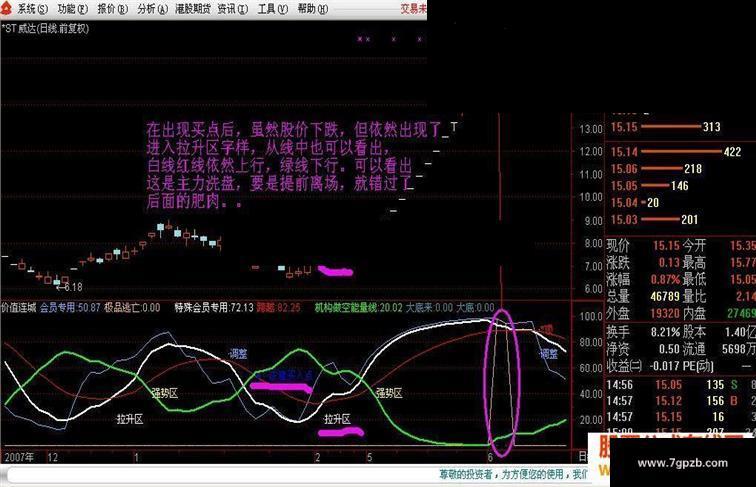Click the 最高 label
The height and width of the screenshot is (487, 756).
(x=694, y=263)
